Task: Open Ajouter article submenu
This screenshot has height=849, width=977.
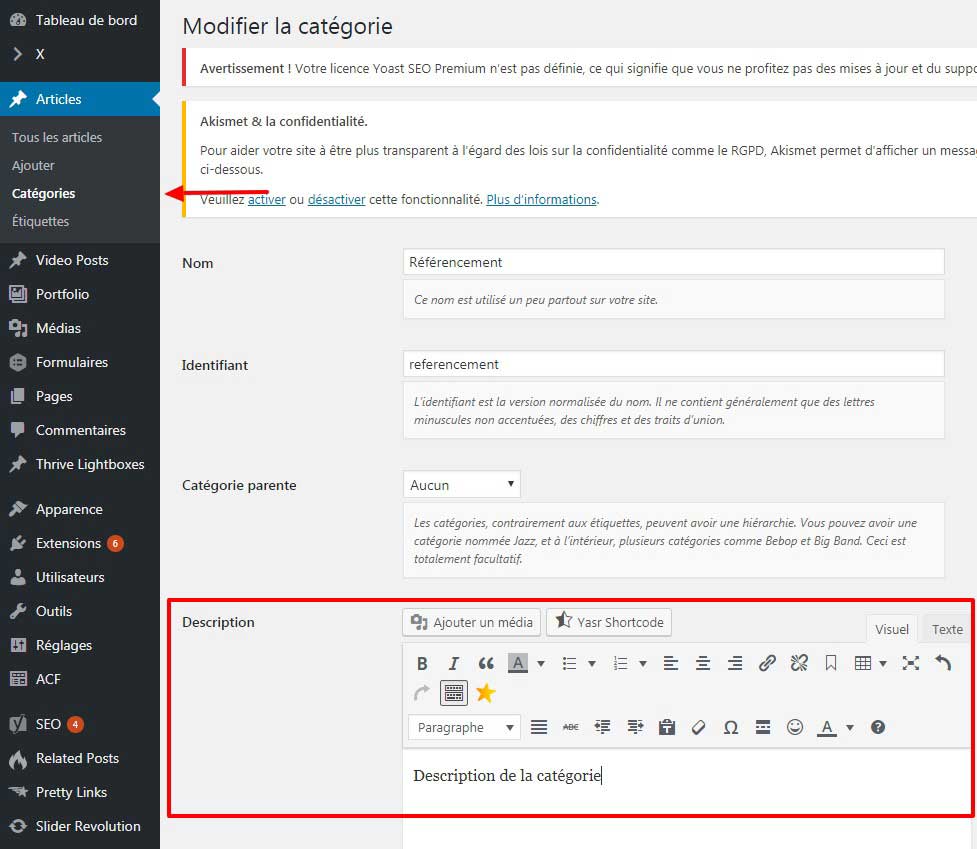Action: (33, 165)
